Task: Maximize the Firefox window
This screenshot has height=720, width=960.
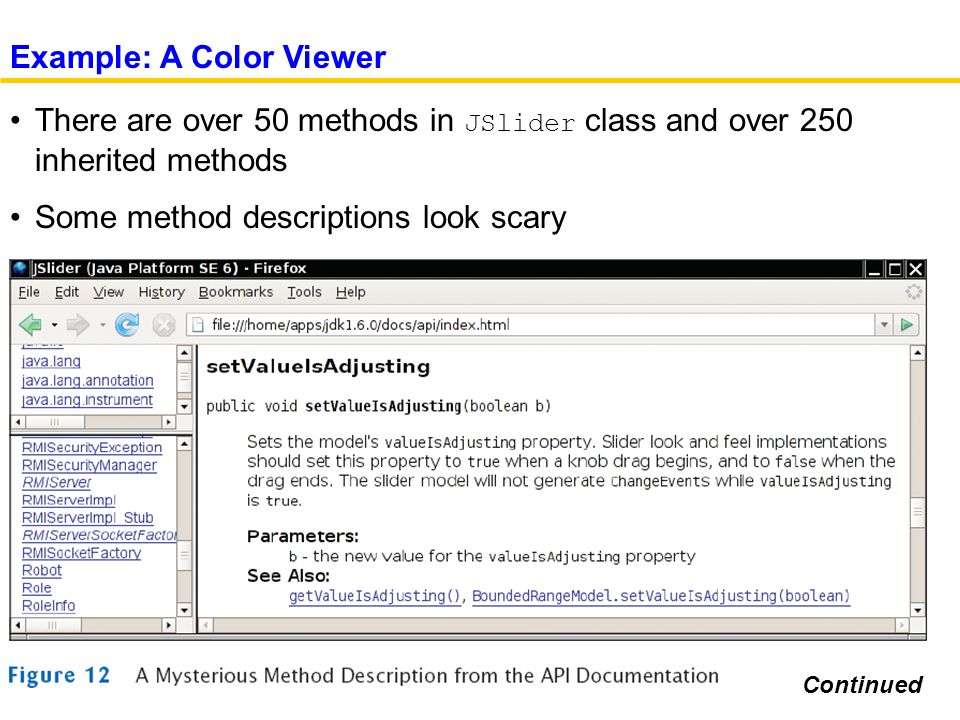Action: [x=894, y=269]
